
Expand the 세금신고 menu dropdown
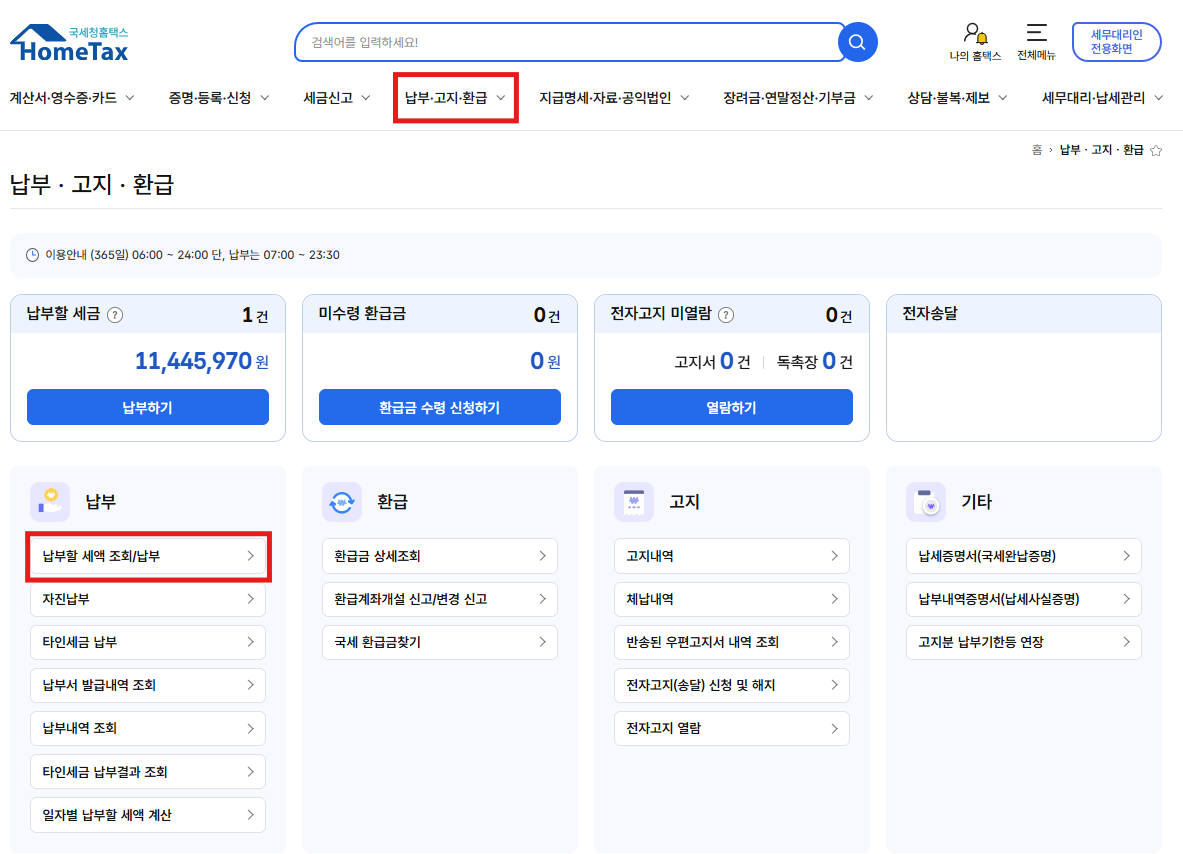point(337,98)
